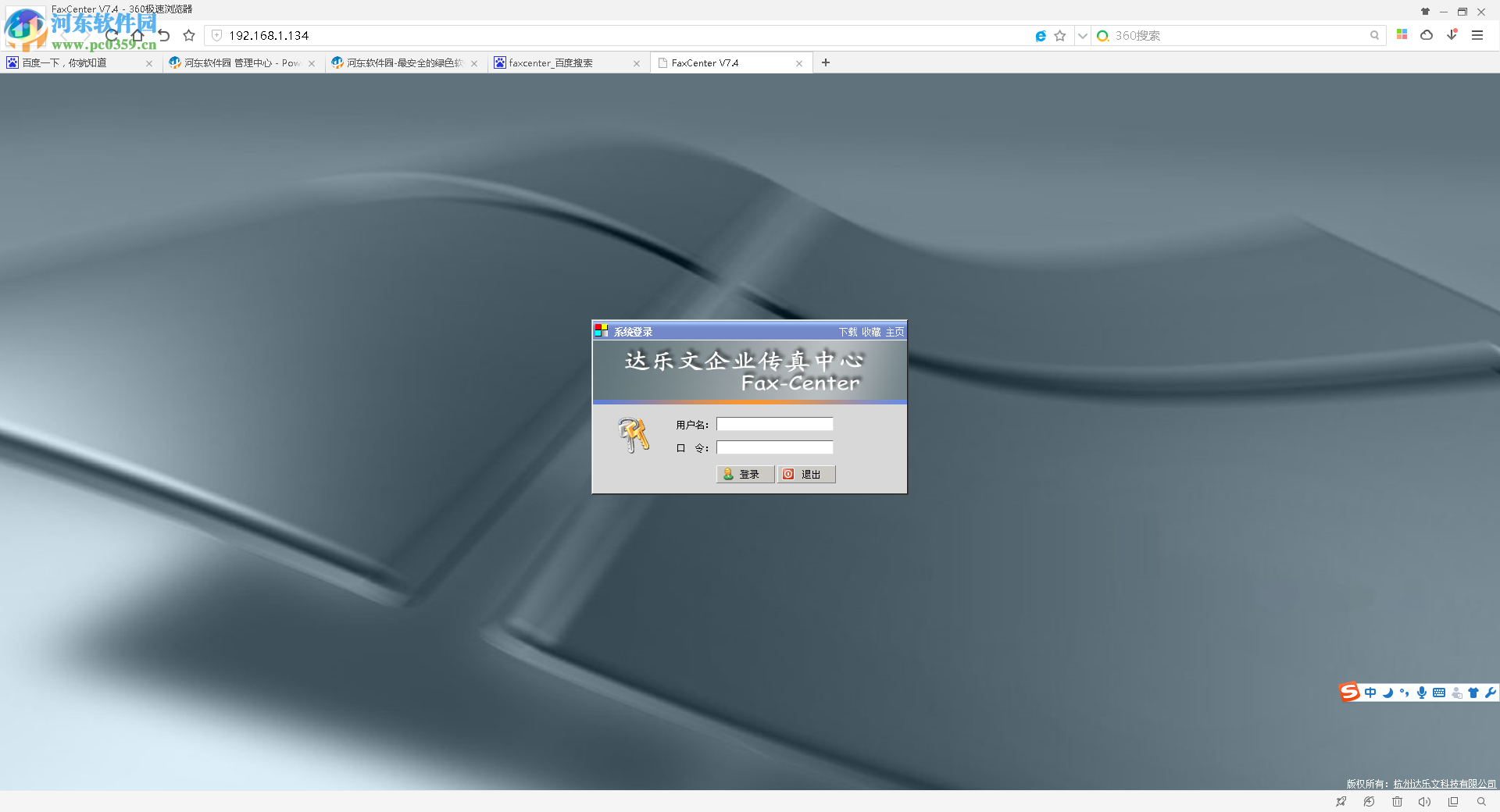Focus the 用户名 username input field
Screen dimensions: 1500x812
774,424
